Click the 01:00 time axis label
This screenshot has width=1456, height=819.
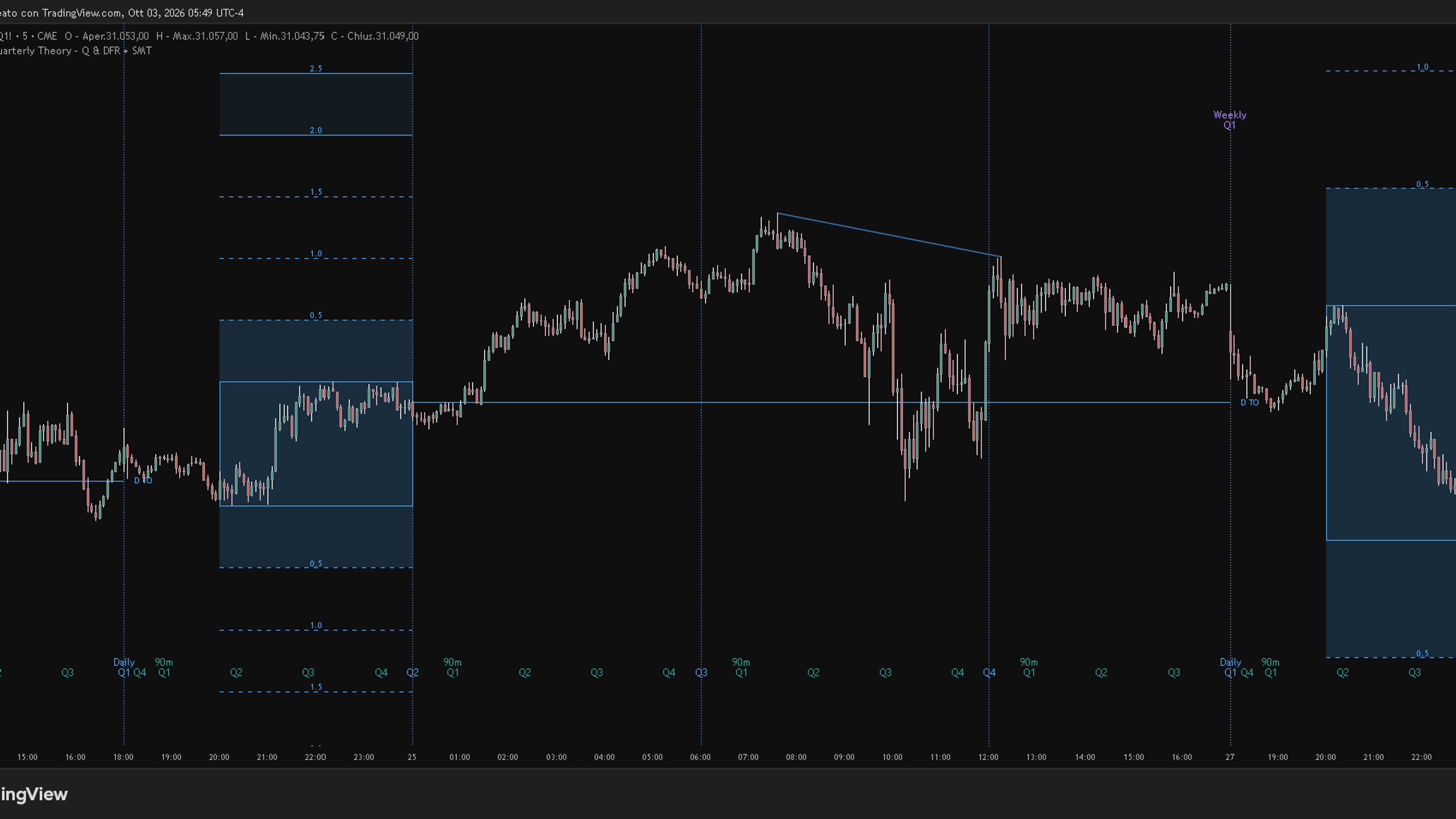click(460, 757)
